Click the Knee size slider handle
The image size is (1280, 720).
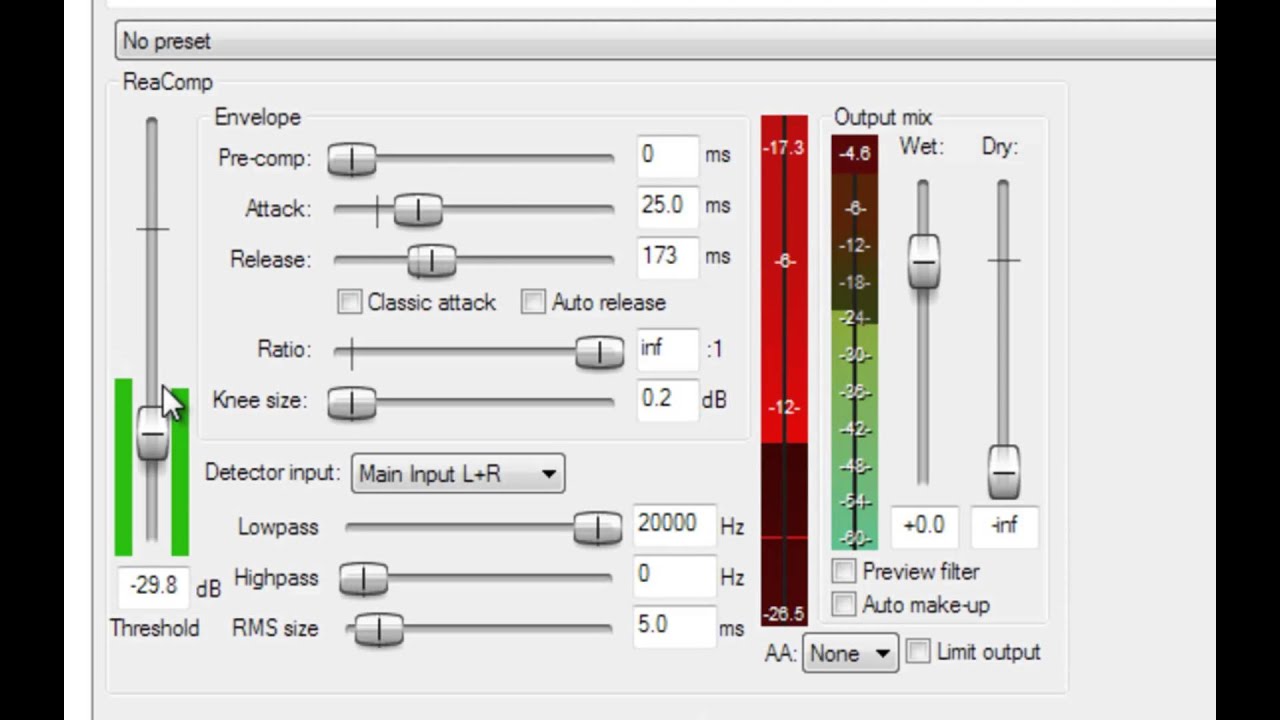coord(352,402)
